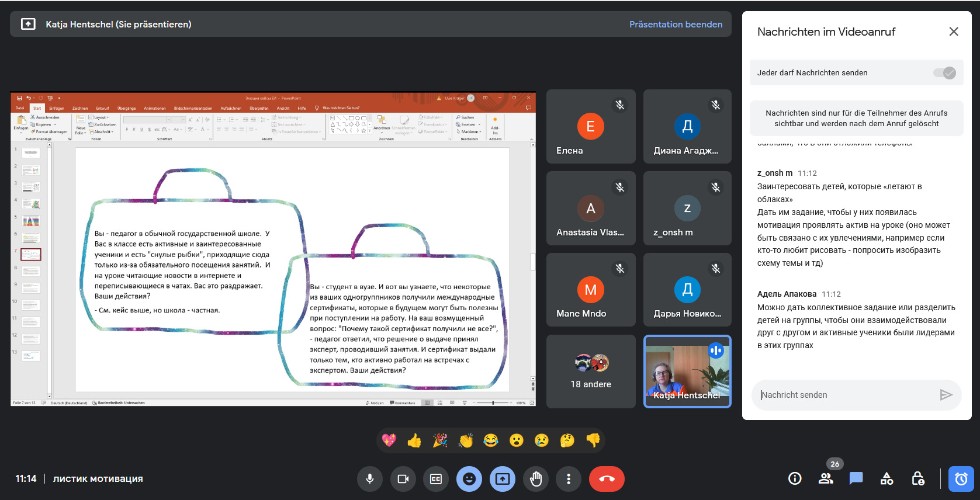Open host controls lock icon
980x500 pixels.
tap(918, 479)
